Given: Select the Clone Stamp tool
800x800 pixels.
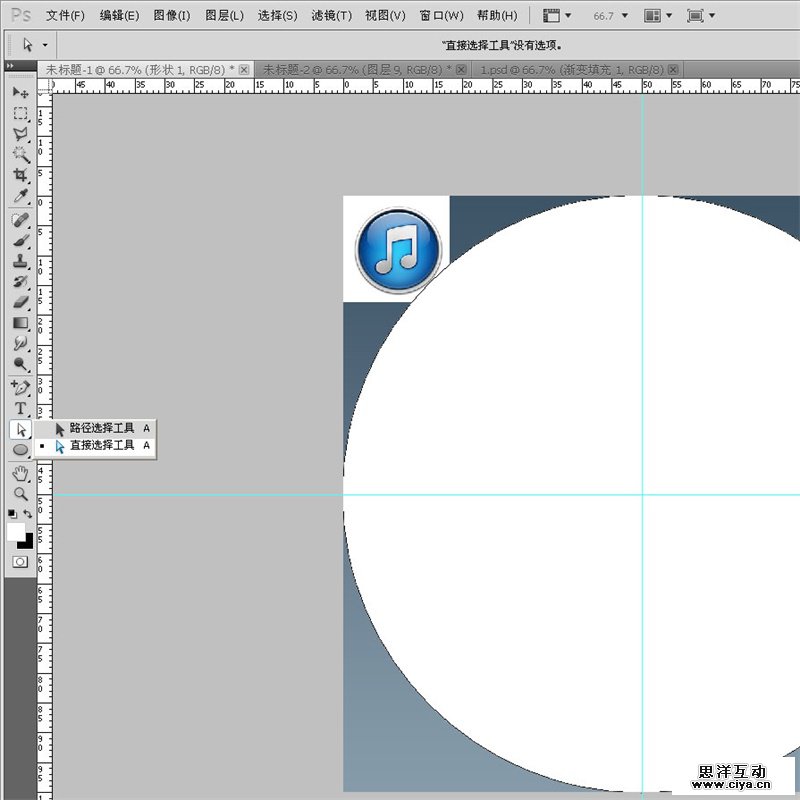Looking at the screenshot, I should pyautogui.click(x=20, y=260).
